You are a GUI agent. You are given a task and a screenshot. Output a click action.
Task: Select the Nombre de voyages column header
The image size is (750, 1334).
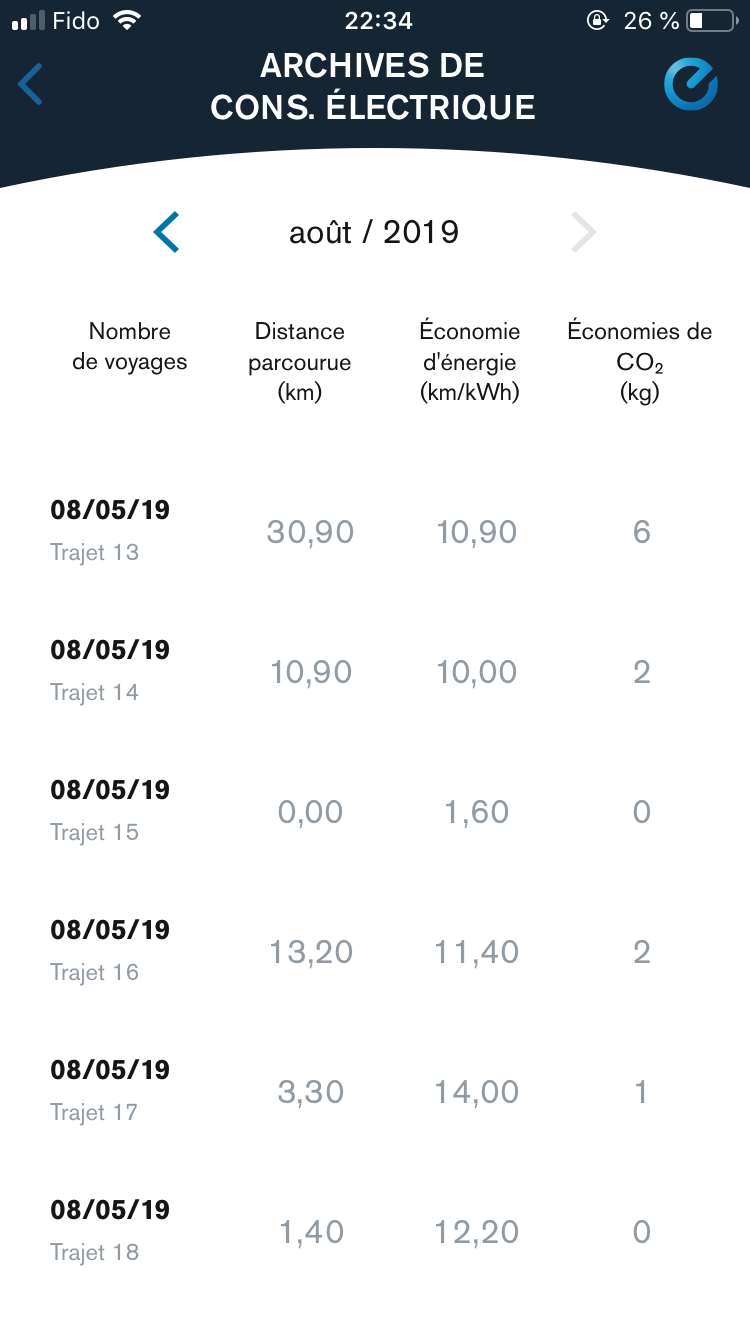130,346
